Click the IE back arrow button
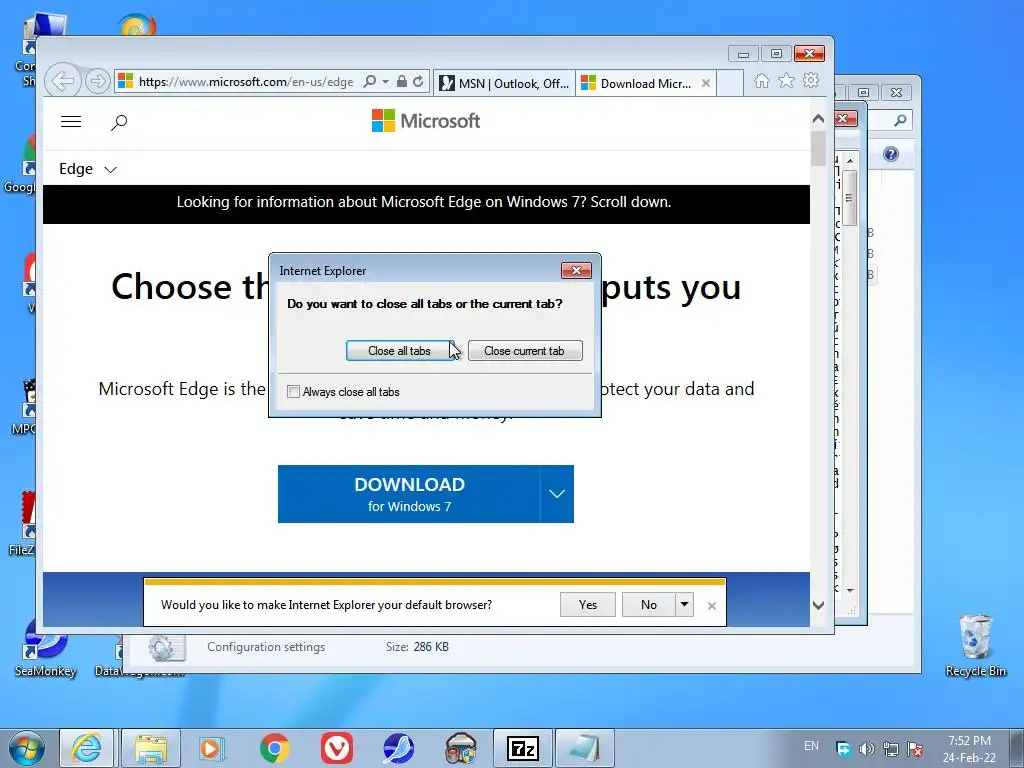 pos(63,81)
